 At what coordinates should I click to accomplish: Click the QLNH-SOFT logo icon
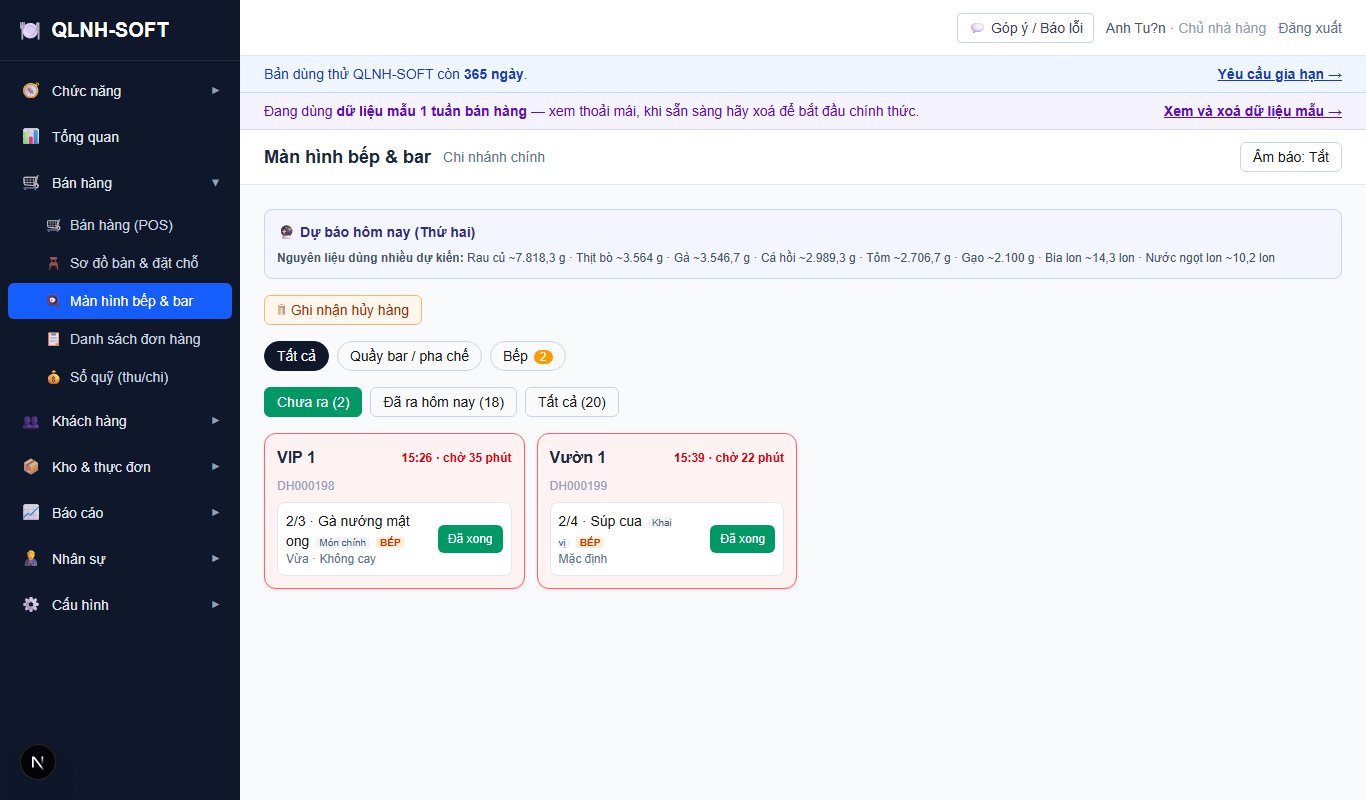pyautogui.click(x=30, y=31)
